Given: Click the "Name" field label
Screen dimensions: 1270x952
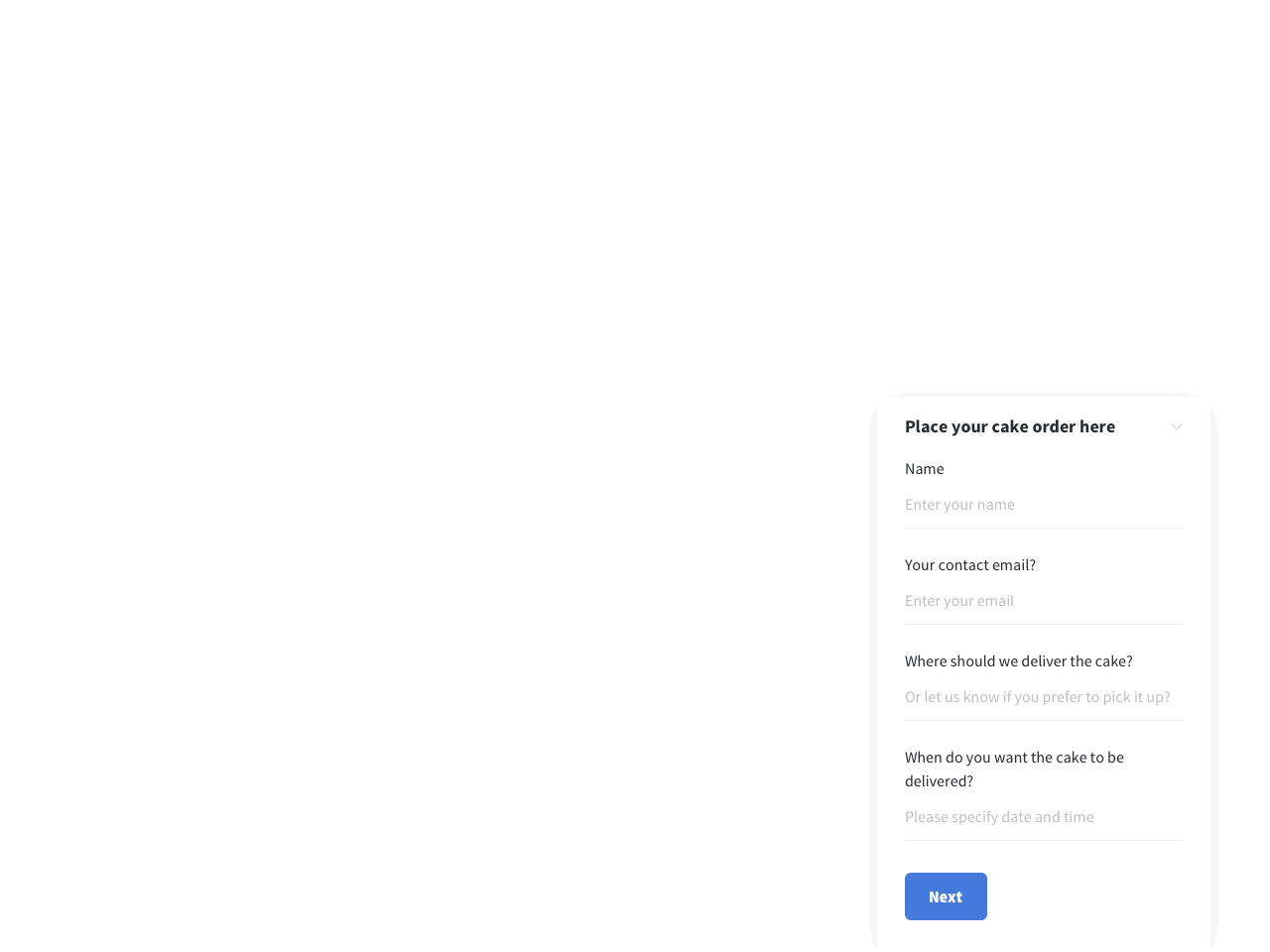Looking at the screenshot, I should tap(925, 469).
